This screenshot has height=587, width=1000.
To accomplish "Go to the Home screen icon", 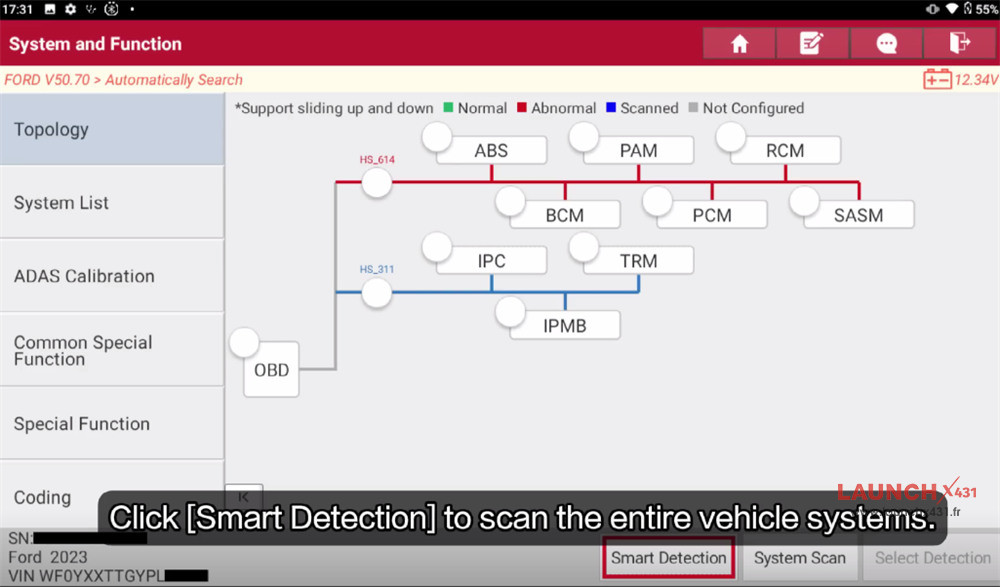I will point(739,43).
